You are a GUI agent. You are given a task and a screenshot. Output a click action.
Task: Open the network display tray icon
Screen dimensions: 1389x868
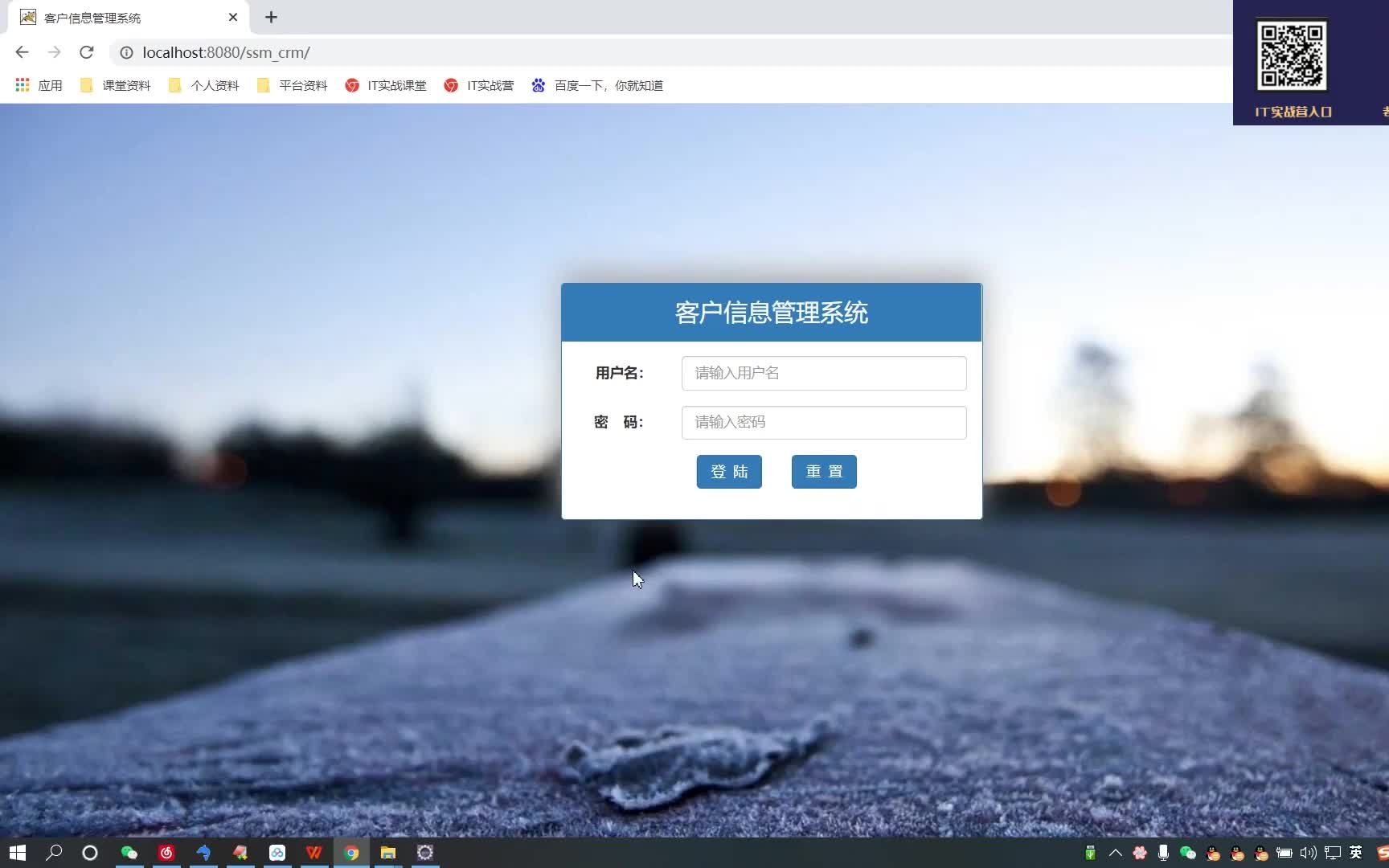[1333, 853]
